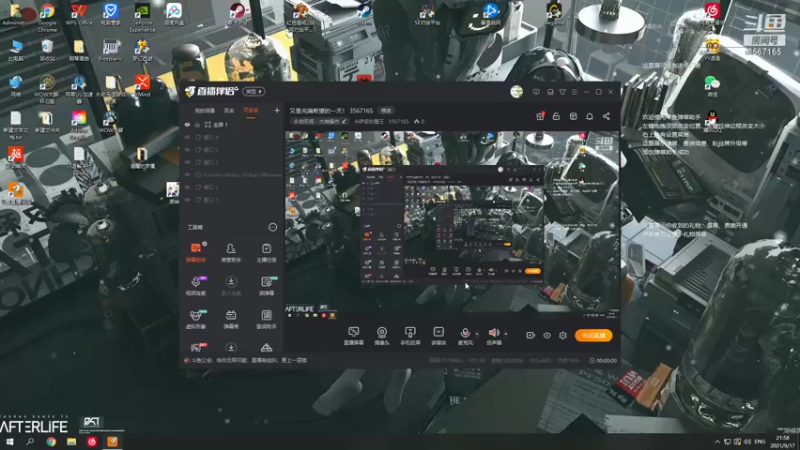The image size is (800, 450).
Task: Switch to the first scene tab 我的场景
Action: pyautogui.click(x=205, y=111)
